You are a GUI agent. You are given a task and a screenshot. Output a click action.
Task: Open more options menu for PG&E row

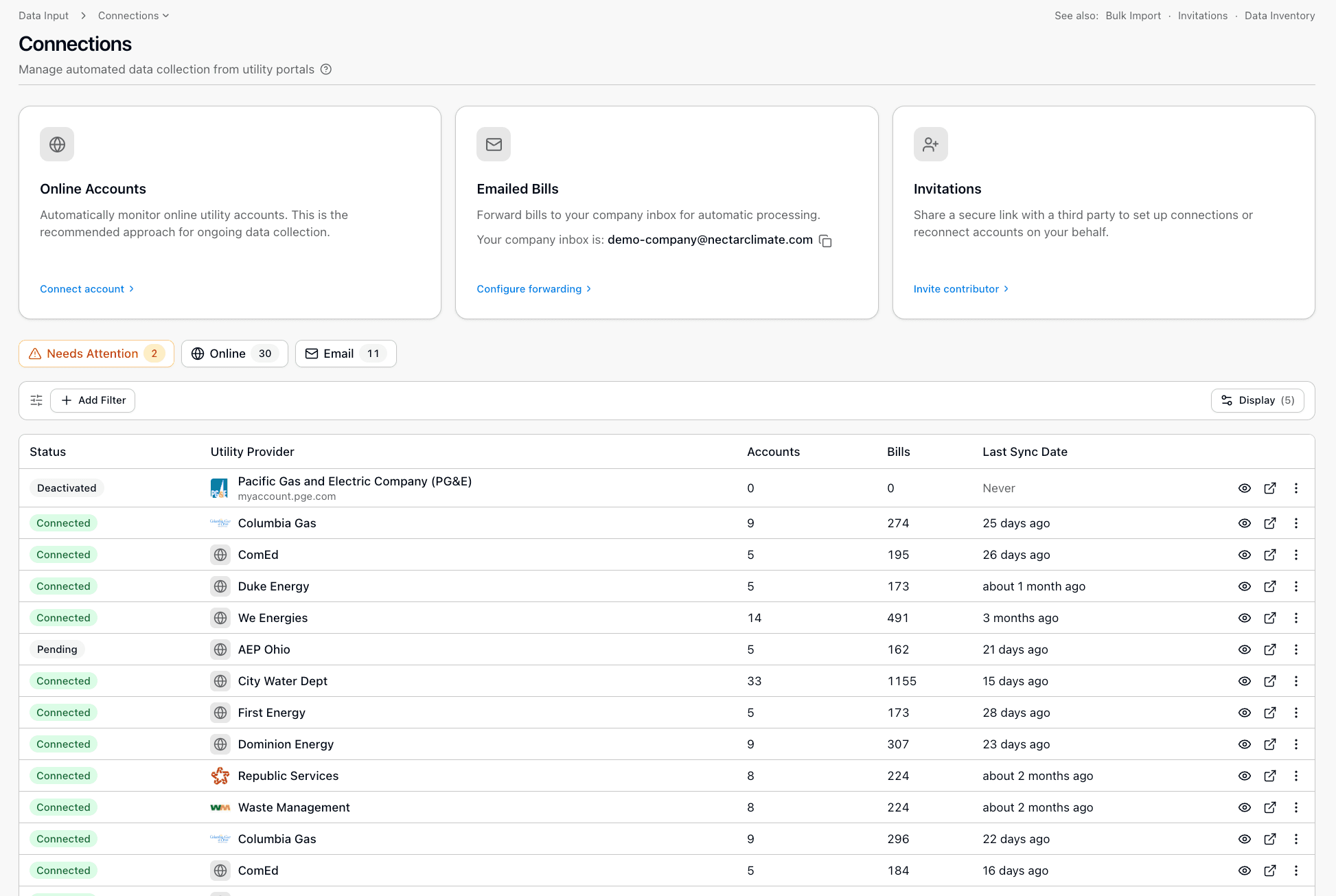[1296, 488]
